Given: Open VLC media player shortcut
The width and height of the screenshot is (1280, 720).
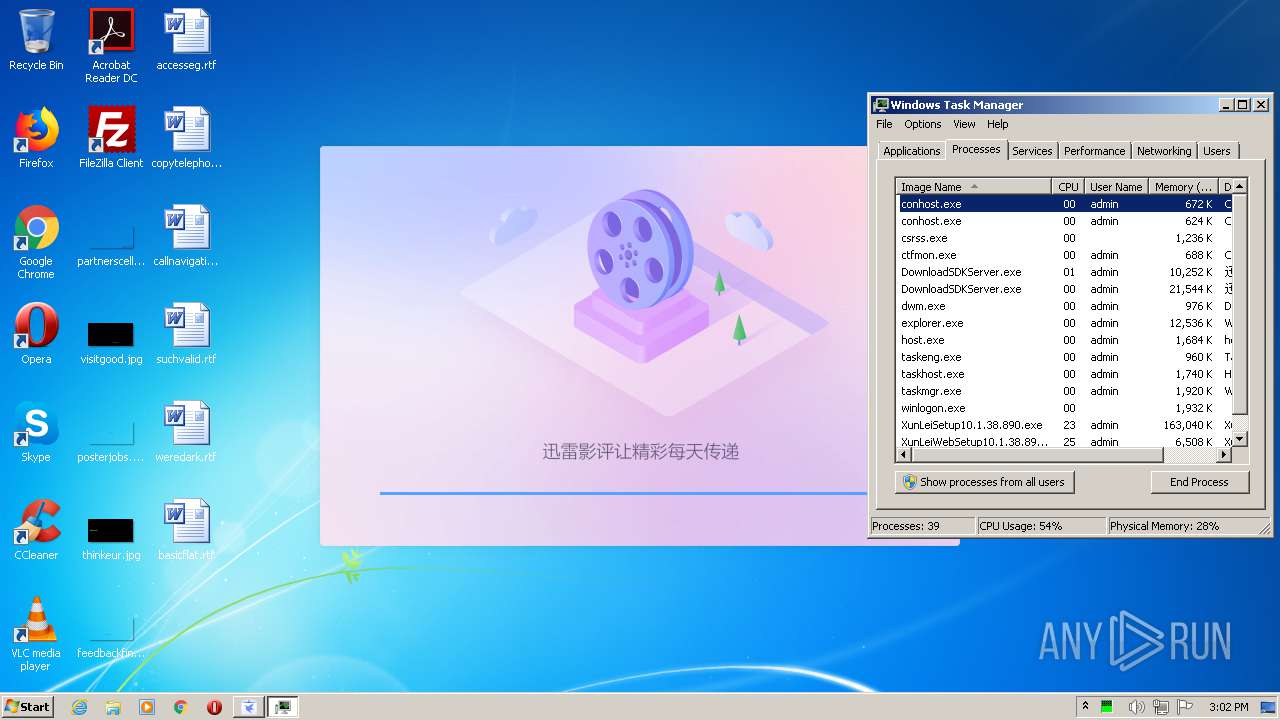Looking at the screenshot, I should [x=36, y=634].
